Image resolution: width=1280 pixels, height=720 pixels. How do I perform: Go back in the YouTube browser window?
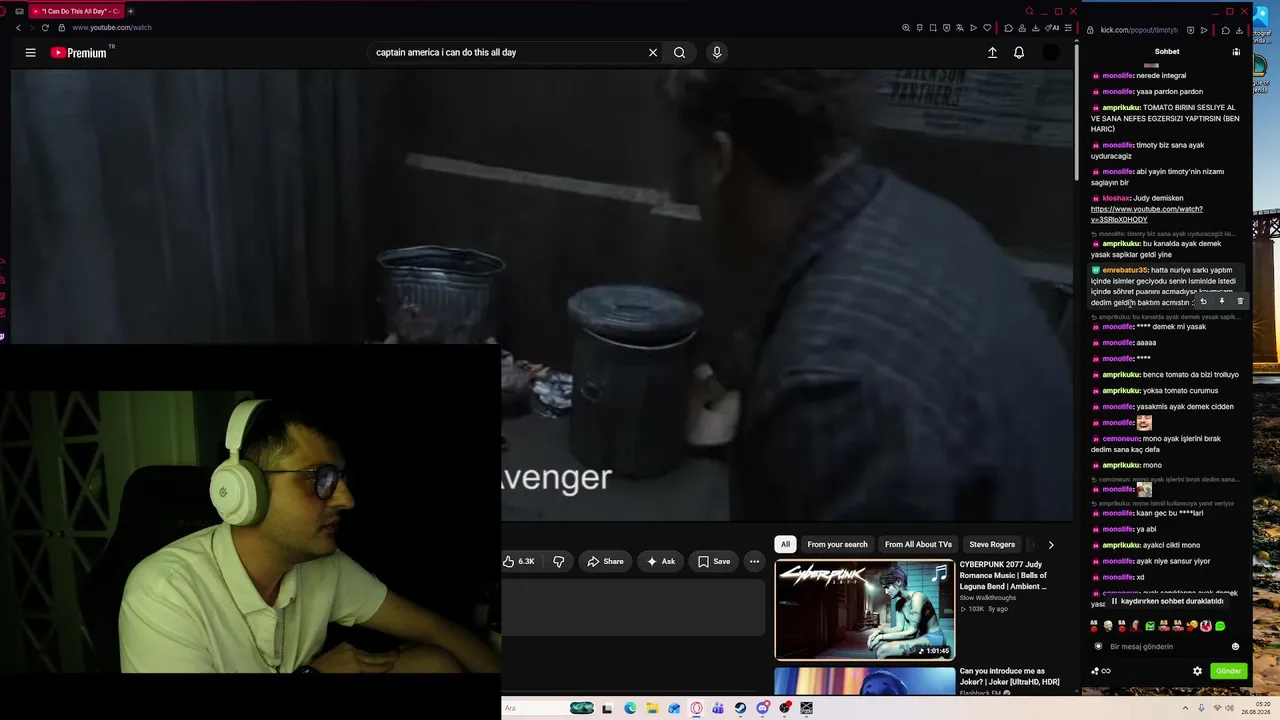click(18, 28)
